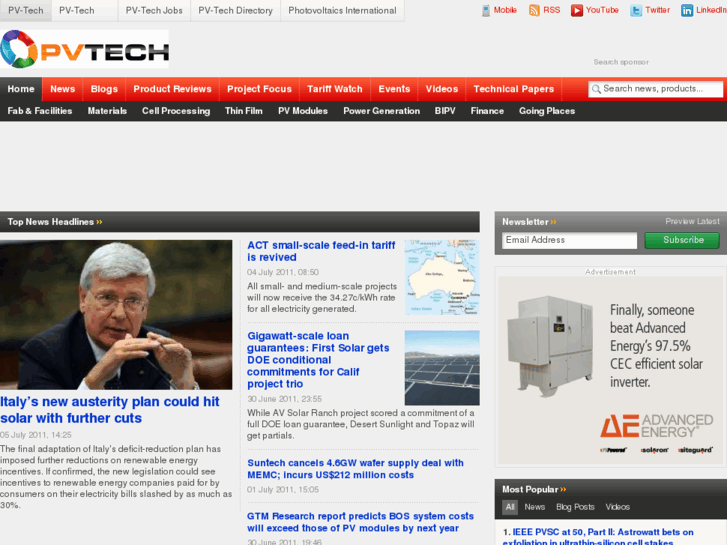
Task: Open the first PV-Tech top tab
Action: (x=26, y=10)
